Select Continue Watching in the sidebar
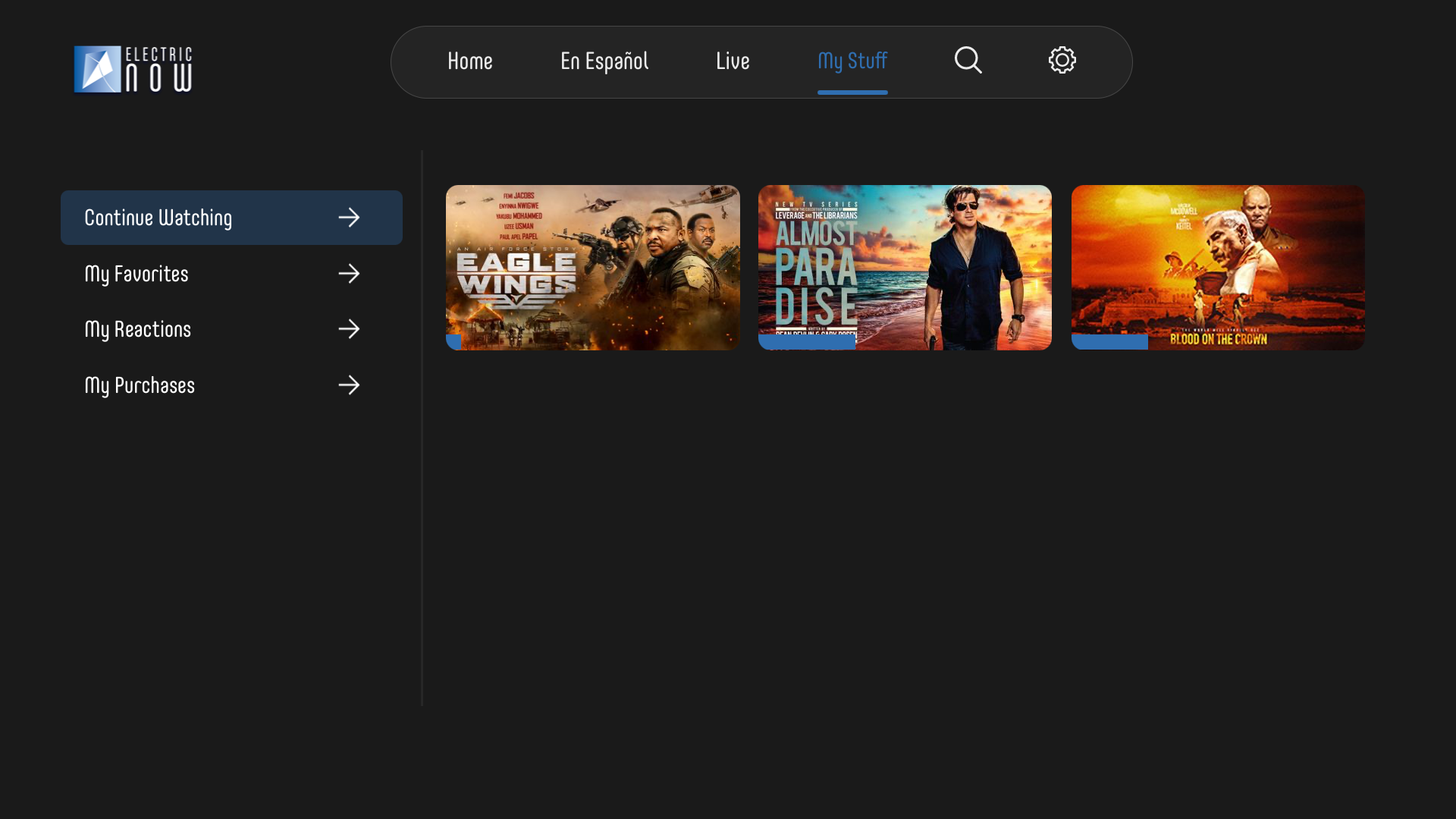Screen dimensions: 1456x819 tap(231, 218)
